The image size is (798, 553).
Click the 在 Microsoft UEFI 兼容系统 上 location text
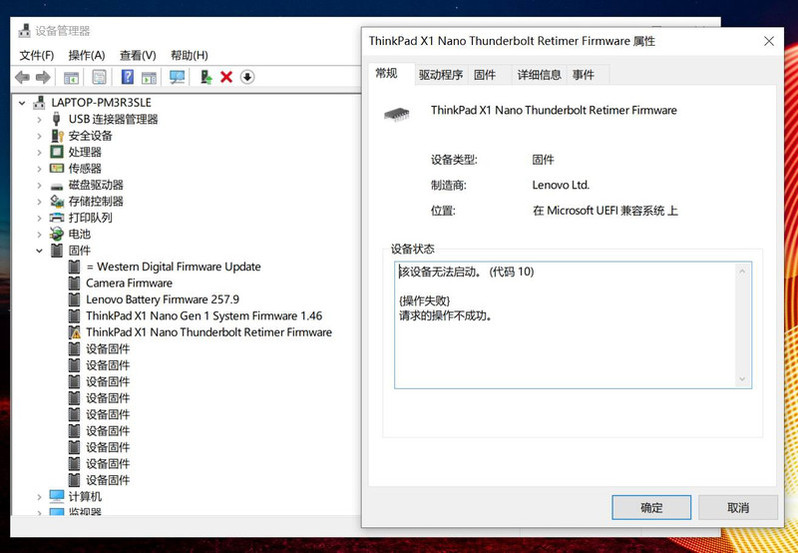click(x=605, y=211)
